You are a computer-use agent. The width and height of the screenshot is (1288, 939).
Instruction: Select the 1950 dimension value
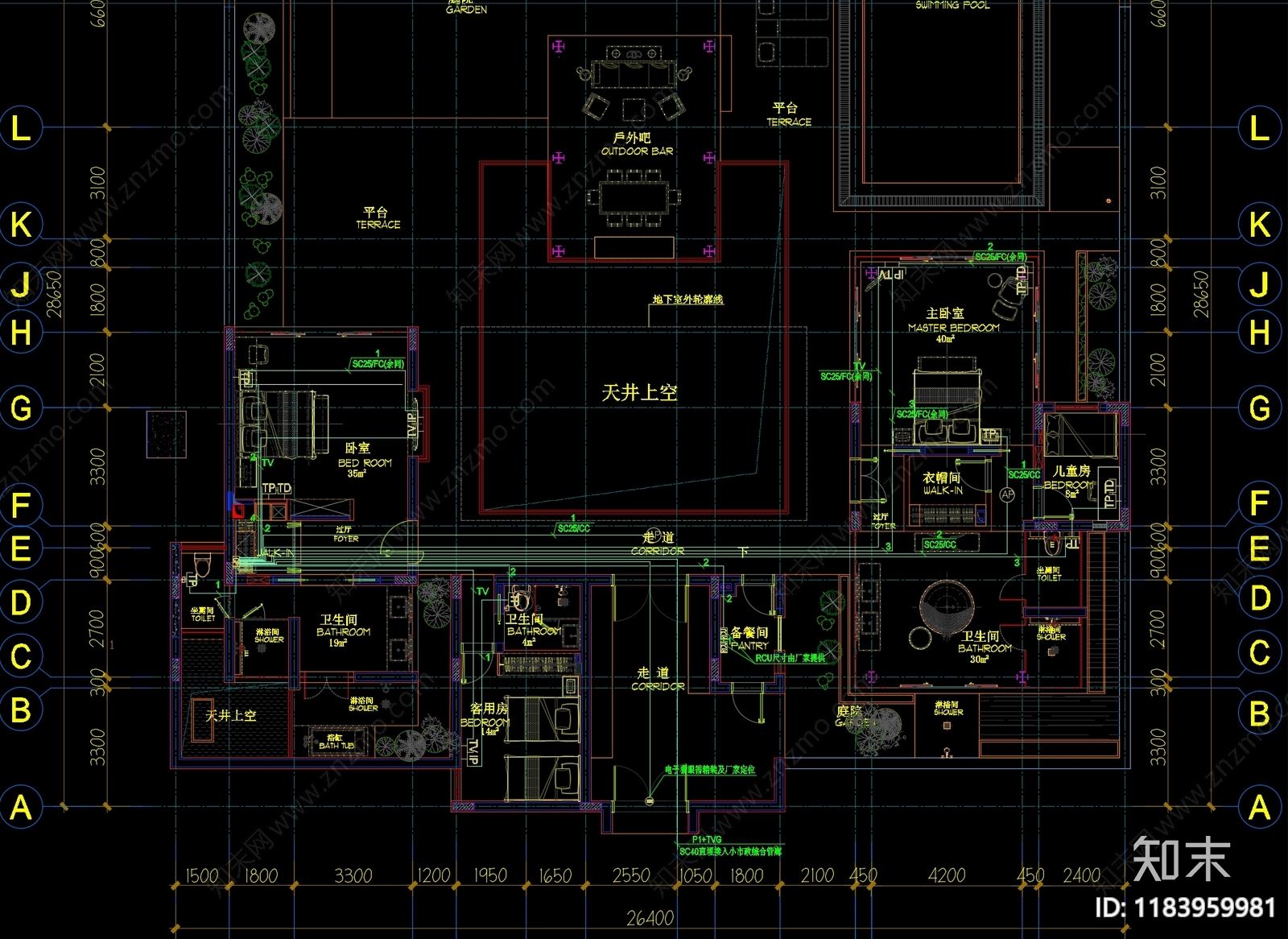(x=490, y=875)
